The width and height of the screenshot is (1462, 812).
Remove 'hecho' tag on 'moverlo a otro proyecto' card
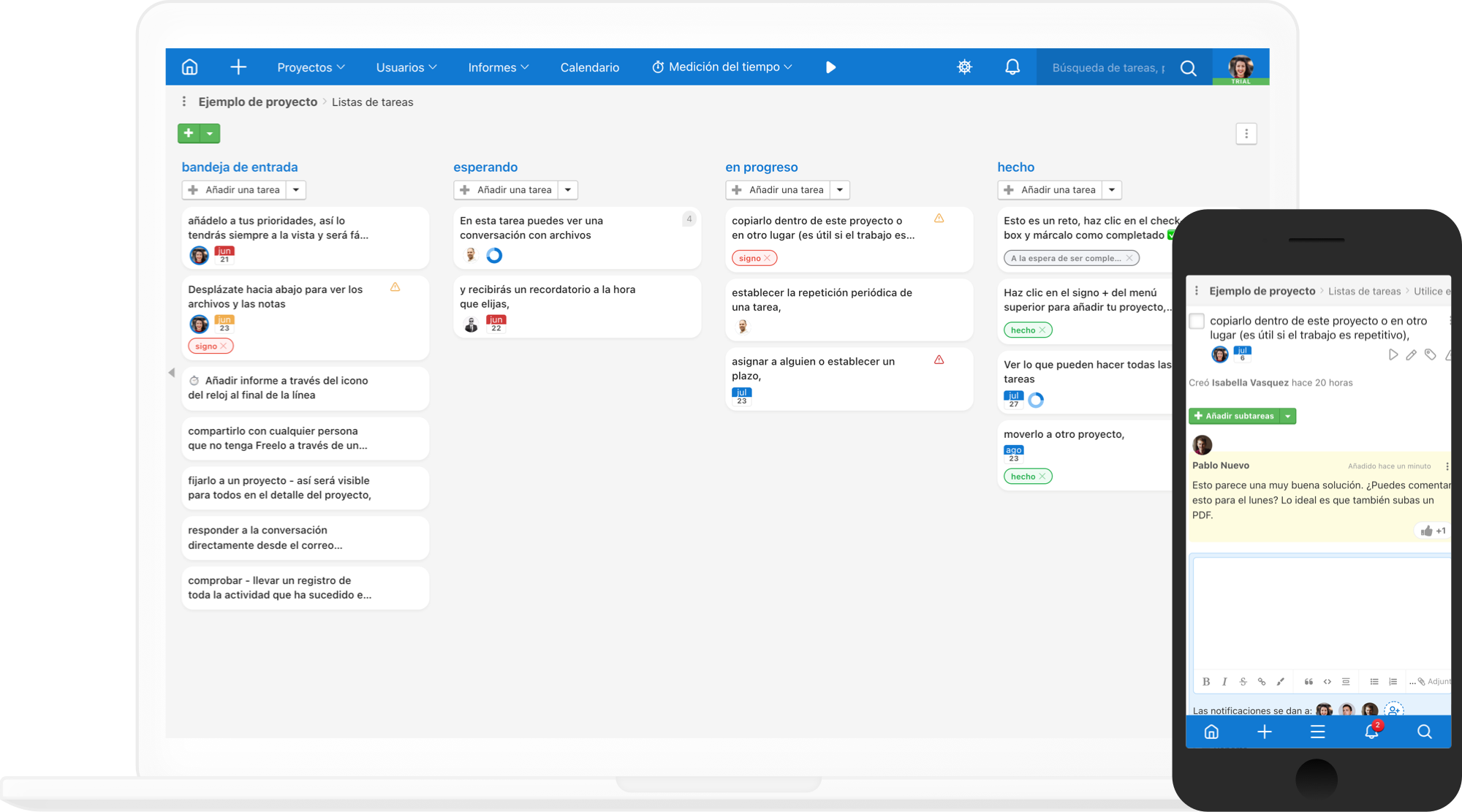tap(1042, 477)
